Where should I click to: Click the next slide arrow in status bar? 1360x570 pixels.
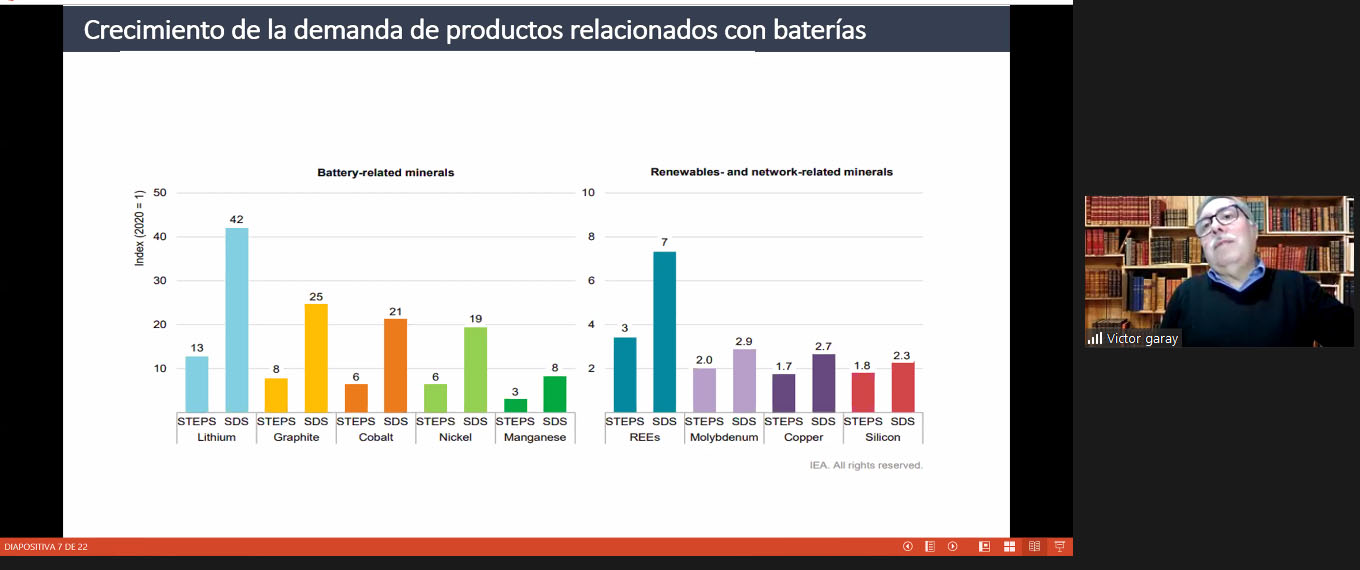click(953, 547)
